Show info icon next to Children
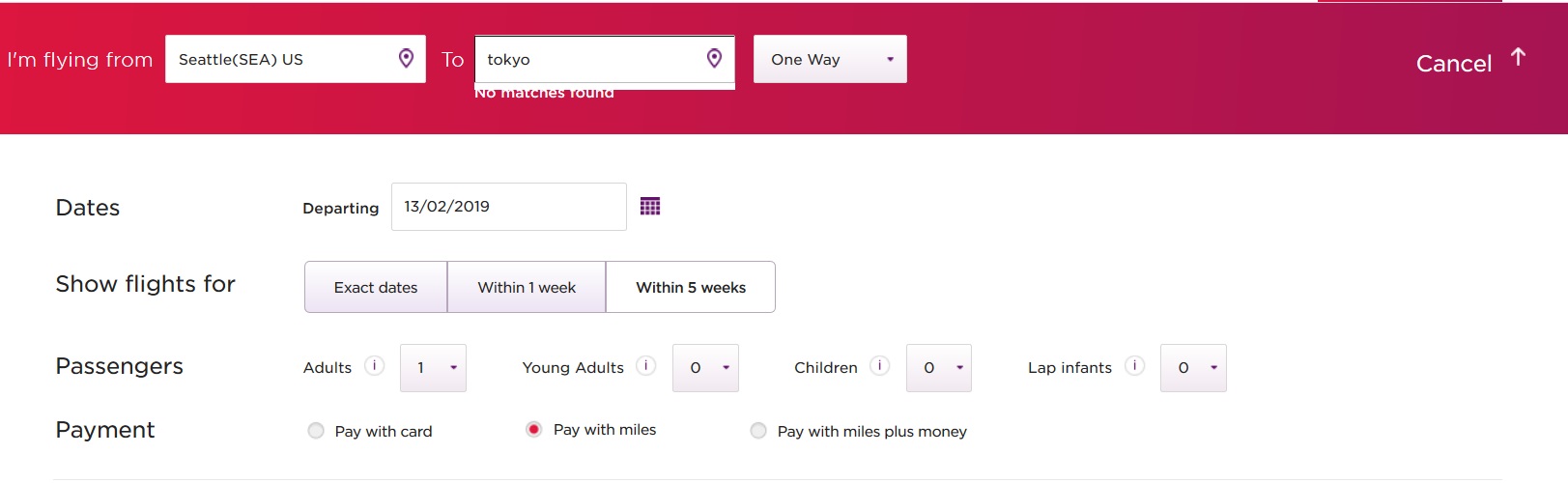The width and height of the screenshot is (1568, 483). (x=879, y=366)
